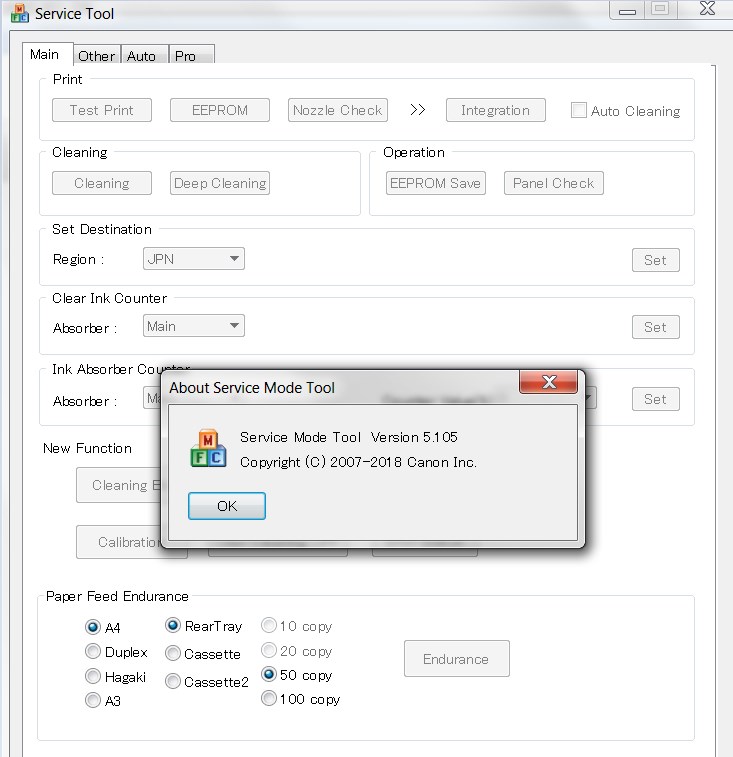Click the Service Tool title bar app icon
The height and width of the screenshot is (757, 733).
point(19,14)
